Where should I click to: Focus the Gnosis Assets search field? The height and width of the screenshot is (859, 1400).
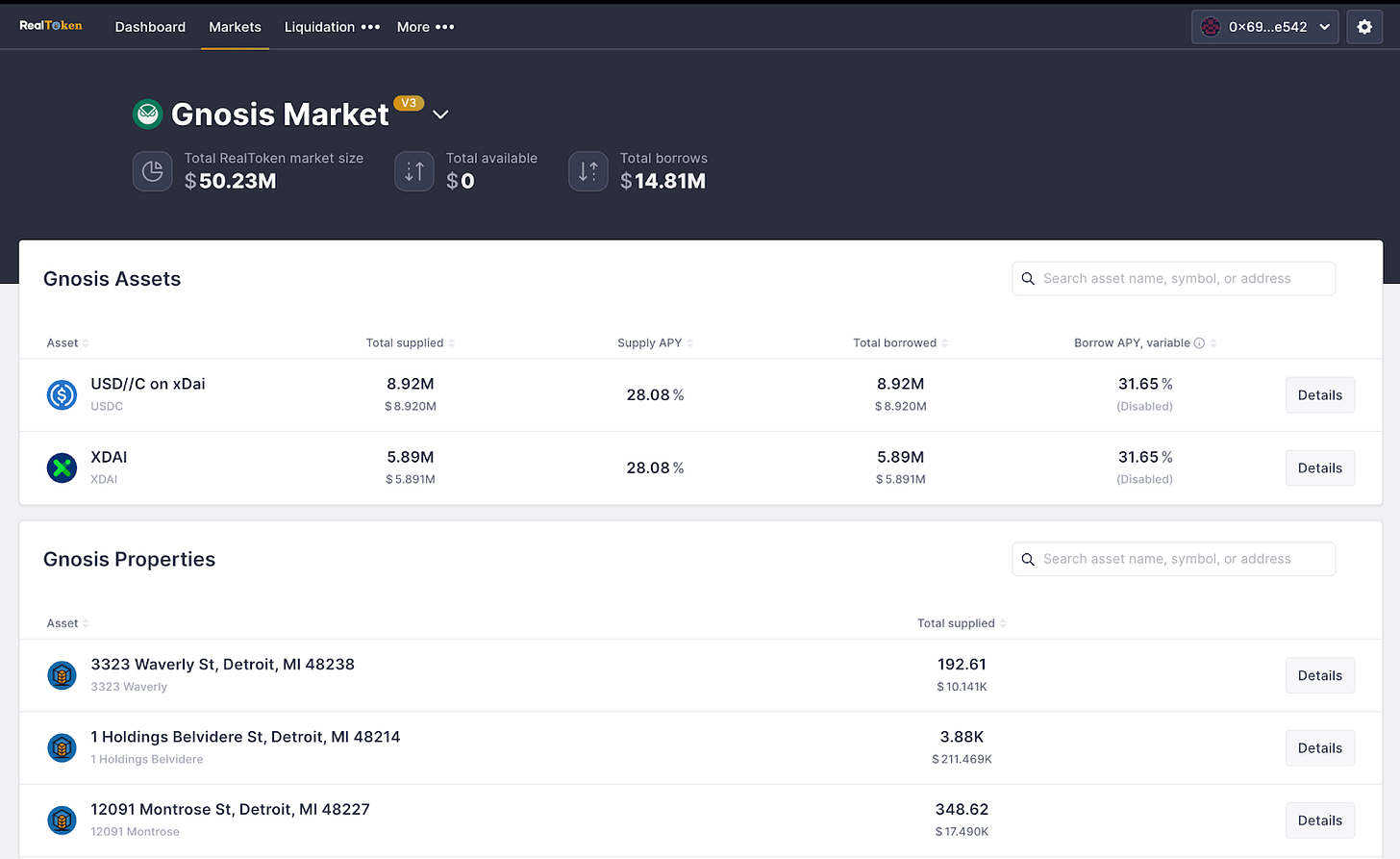[x=1173, y=279]
